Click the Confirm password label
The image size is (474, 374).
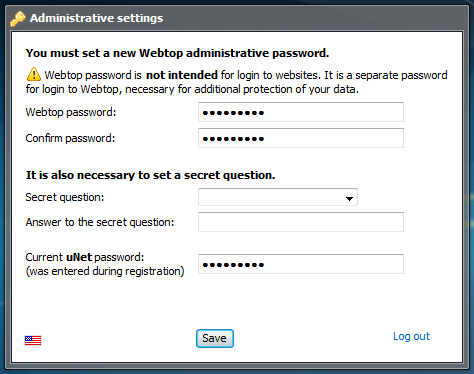[x=70, y=138]
